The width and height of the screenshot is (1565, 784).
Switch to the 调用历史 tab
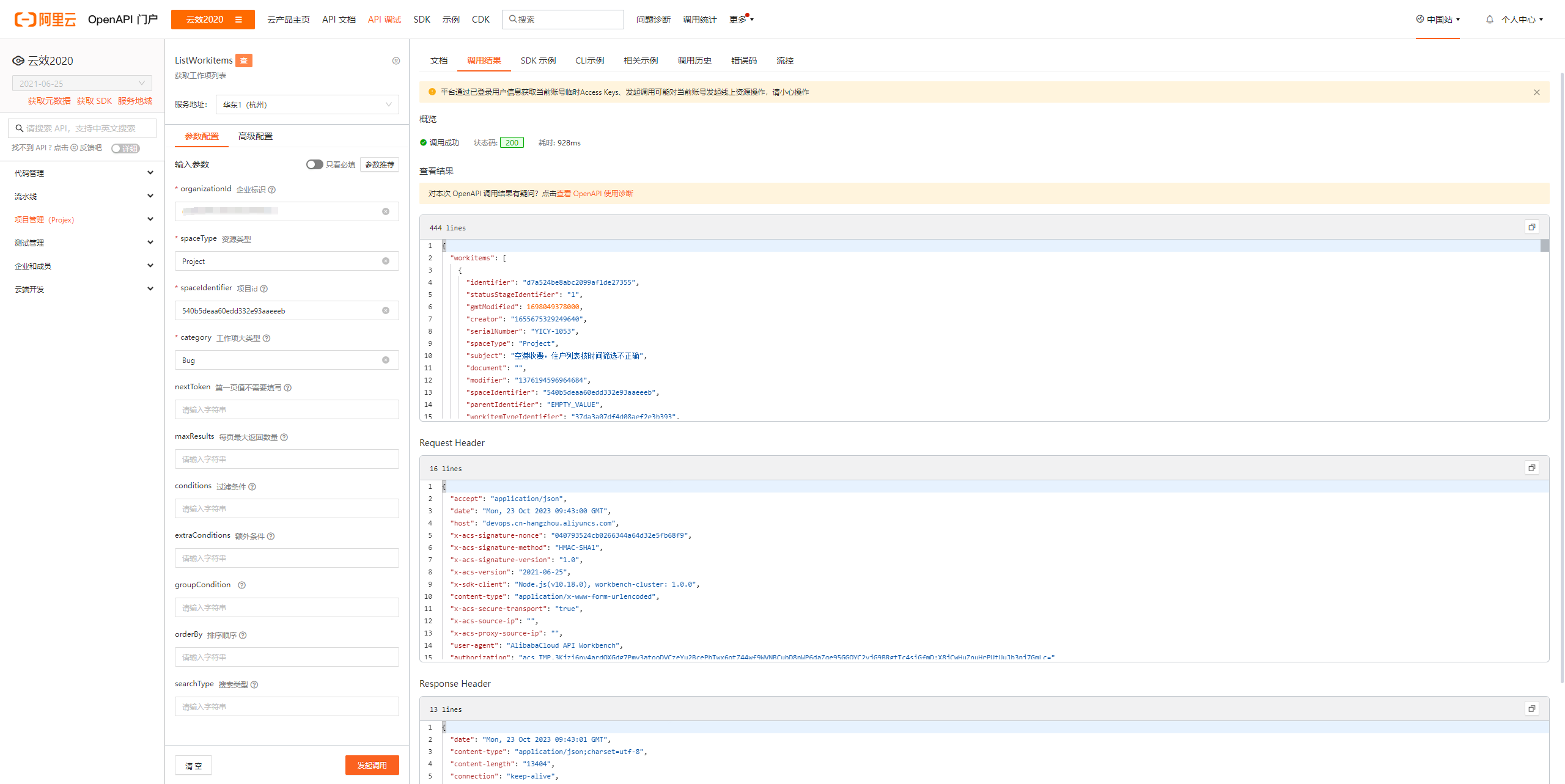(694, 60)
